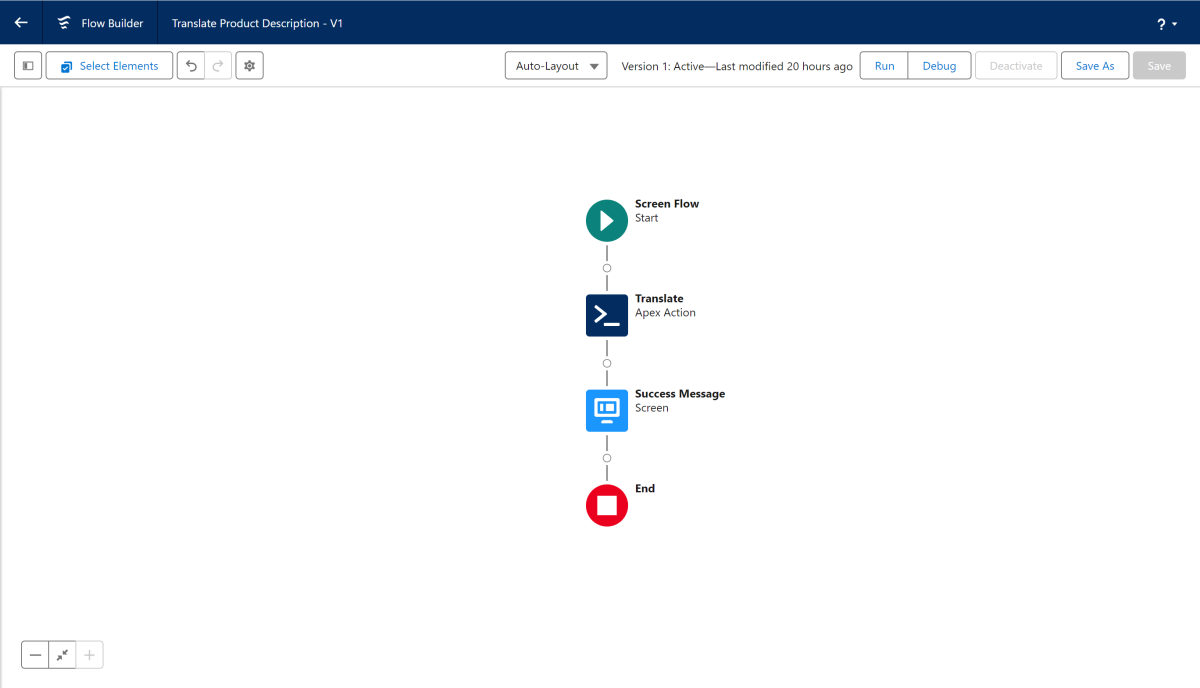The height and width of the screenshot is (688, 1200).
Task: Open flow settings gear icon
Action: pyautogui.click(x=249, y=66)
